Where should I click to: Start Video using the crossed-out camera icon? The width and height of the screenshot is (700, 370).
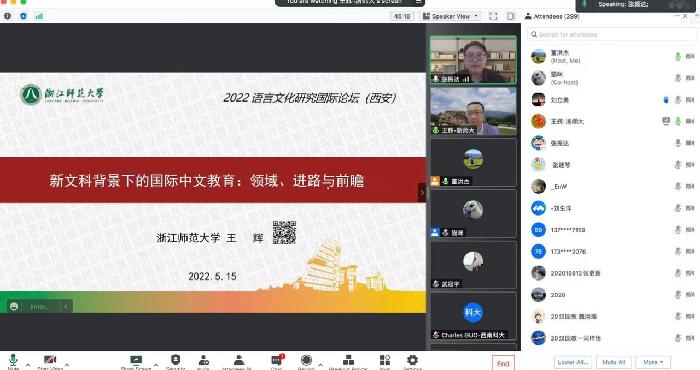[50, 360]
